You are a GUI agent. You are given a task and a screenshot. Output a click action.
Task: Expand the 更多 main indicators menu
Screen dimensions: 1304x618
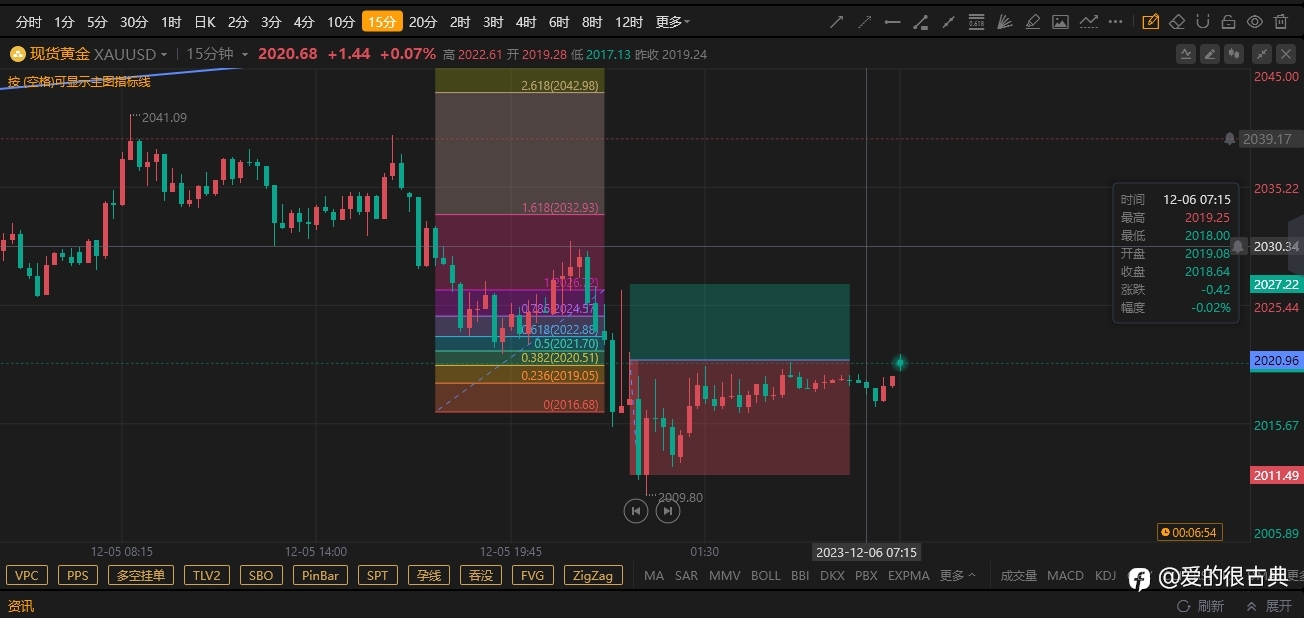957,576
